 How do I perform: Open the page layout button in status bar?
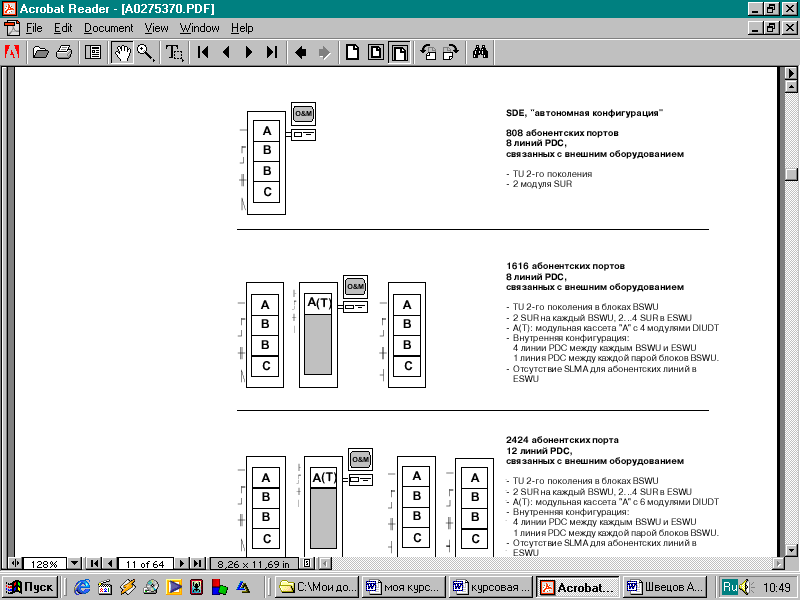pyautogui.click(x=307, y=563)
